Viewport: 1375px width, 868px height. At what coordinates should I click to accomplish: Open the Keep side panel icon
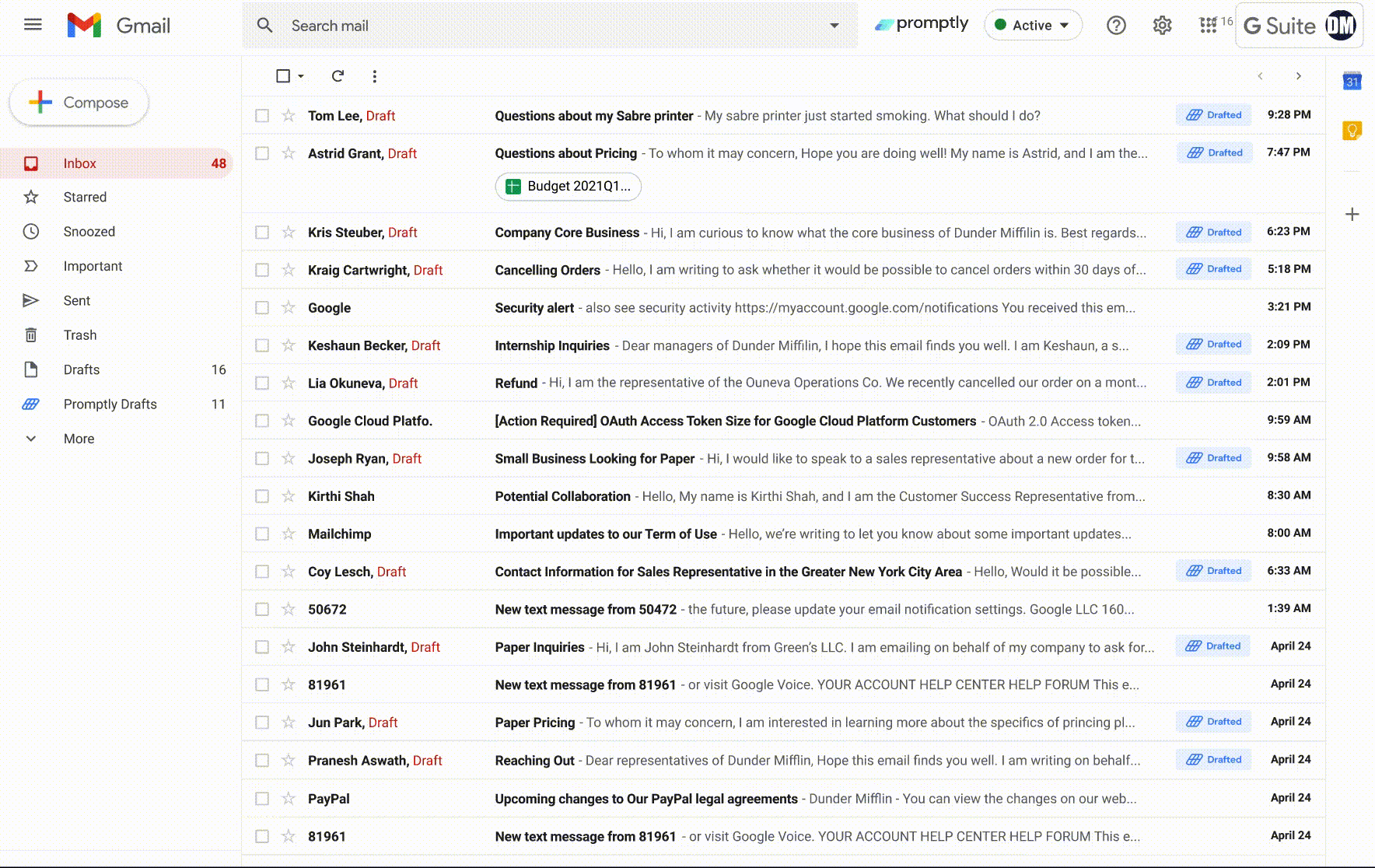pyautogui.click(x=1352, y=131)
